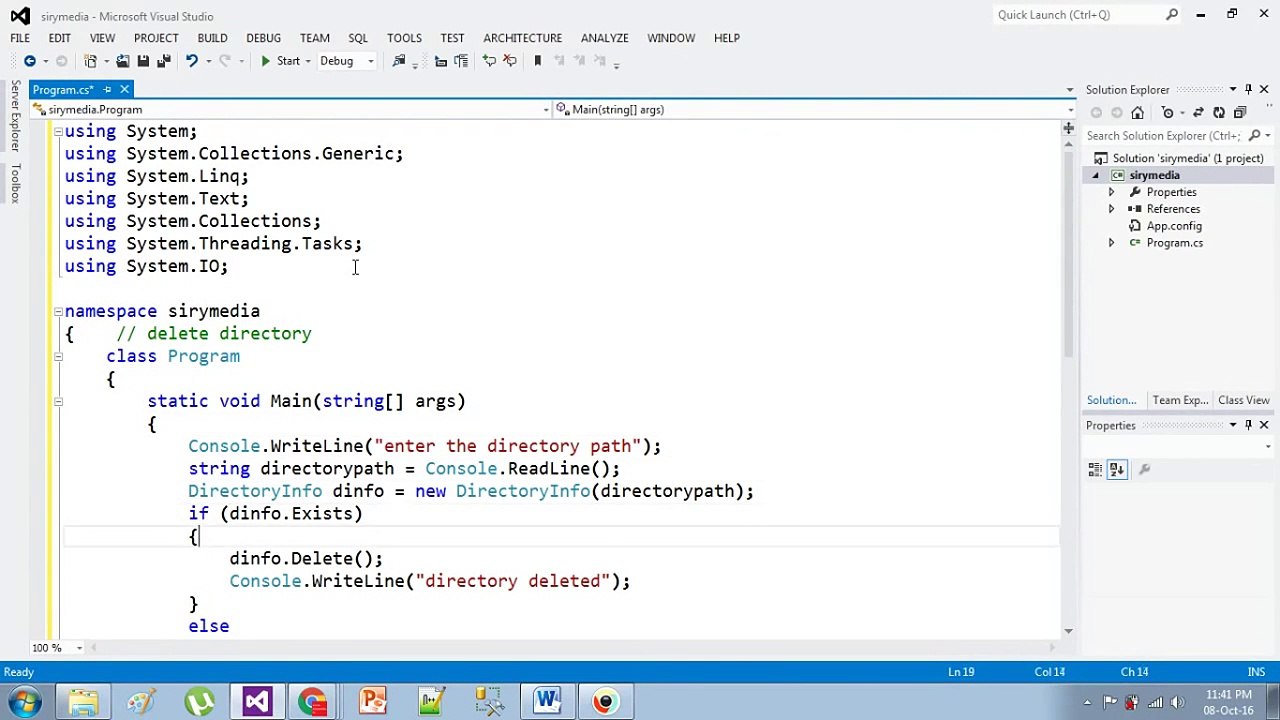Open the Server Explorer side tab

15,116
